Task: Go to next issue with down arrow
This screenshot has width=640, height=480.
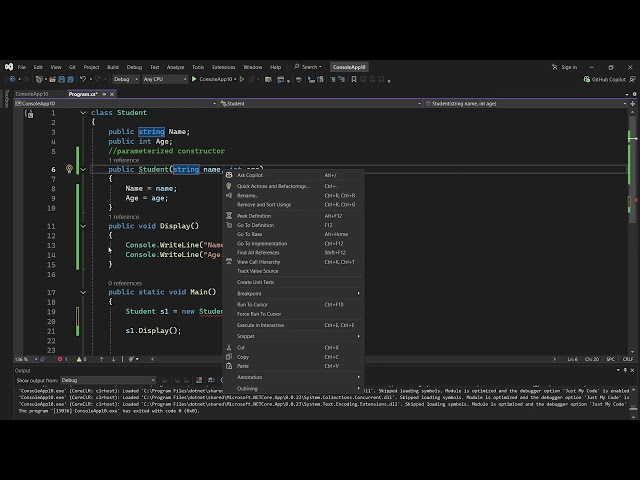Action: (113, 359)
